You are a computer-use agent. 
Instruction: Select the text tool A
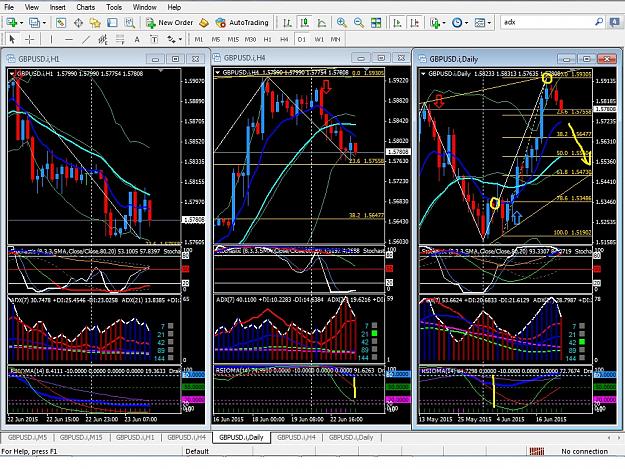(x=137, y=39)
